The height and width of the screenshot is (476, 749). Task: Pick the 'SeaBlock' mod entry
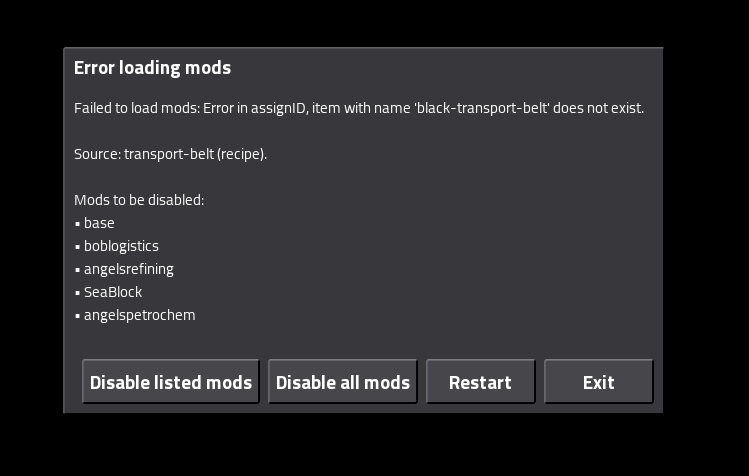point(113,292)
